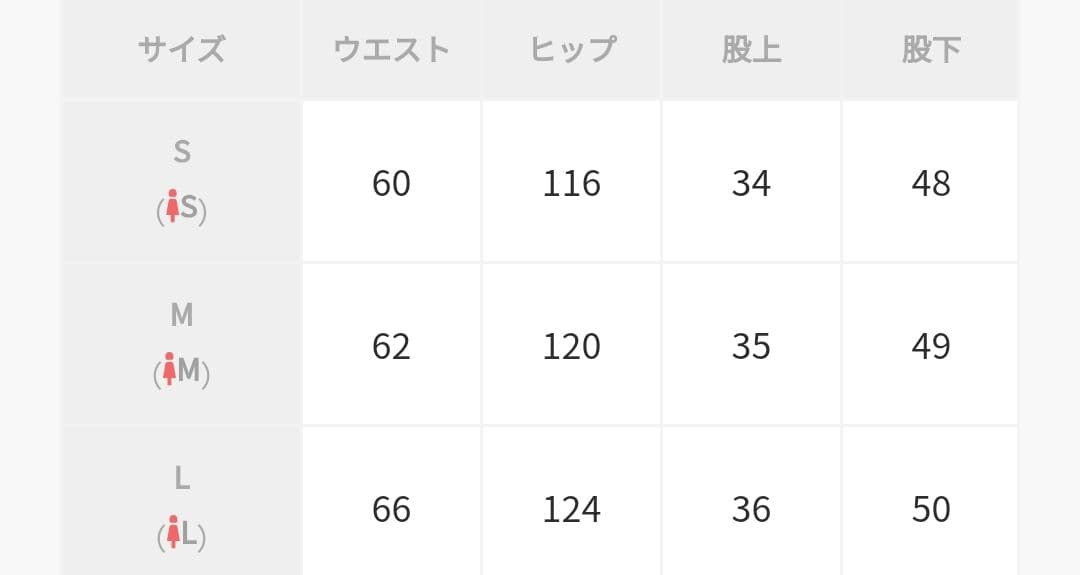Click the M size row label
1080x575 pixels.
pos(182,344)
